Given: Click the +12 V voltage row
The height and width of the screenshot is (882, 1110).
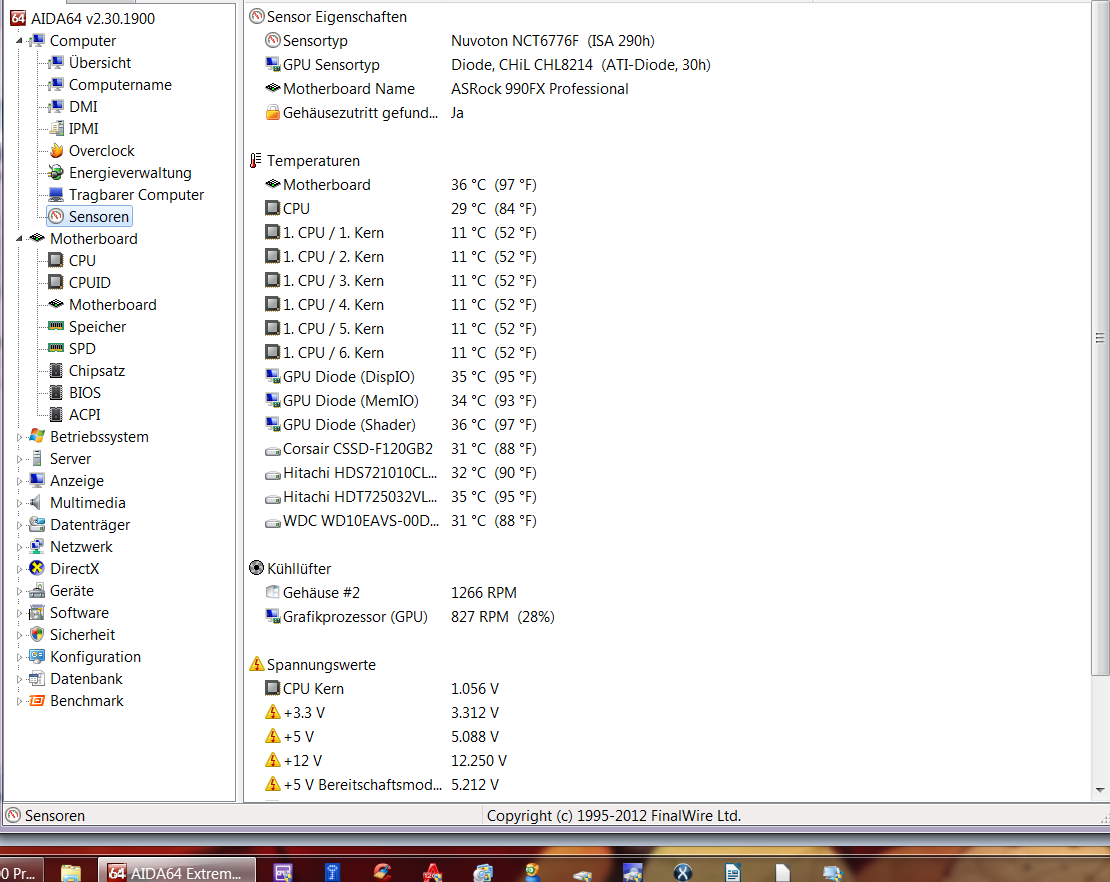Looking at the screenshot, I should point(386,760).
